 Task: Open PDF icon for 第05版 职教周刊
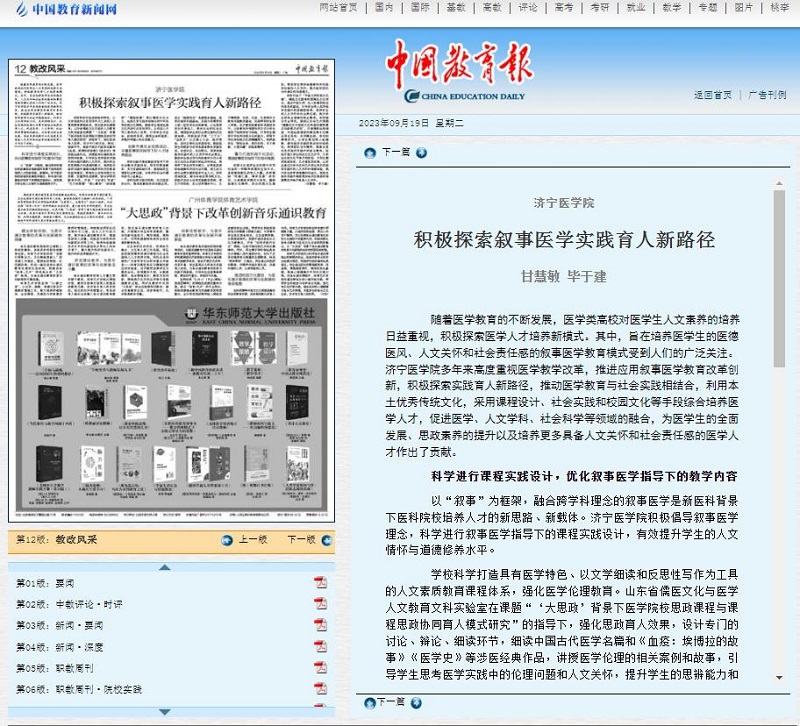(320, 668)
